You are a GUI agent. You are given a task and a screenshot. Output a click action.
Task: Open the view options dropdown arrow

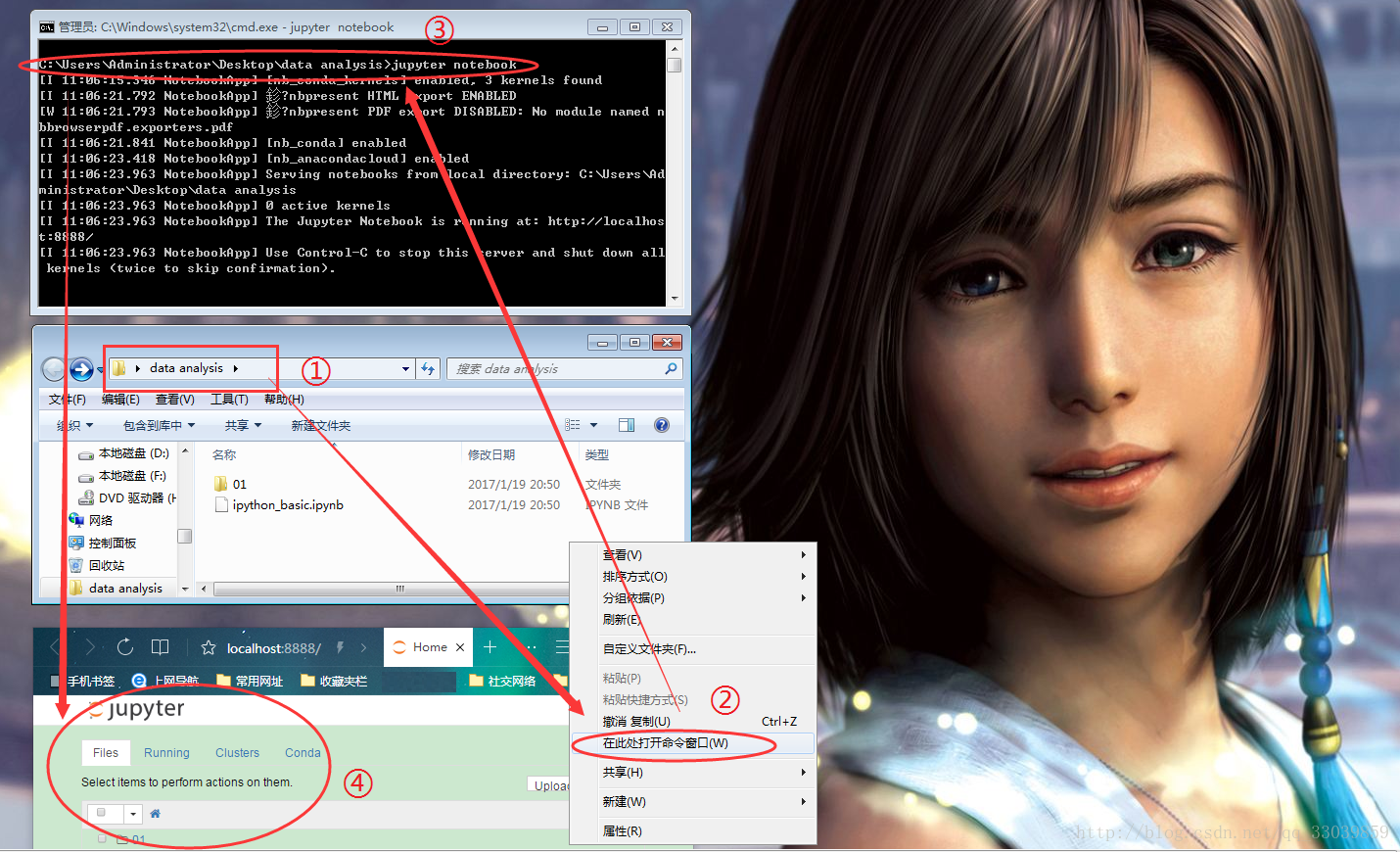(x=593, y=425)
